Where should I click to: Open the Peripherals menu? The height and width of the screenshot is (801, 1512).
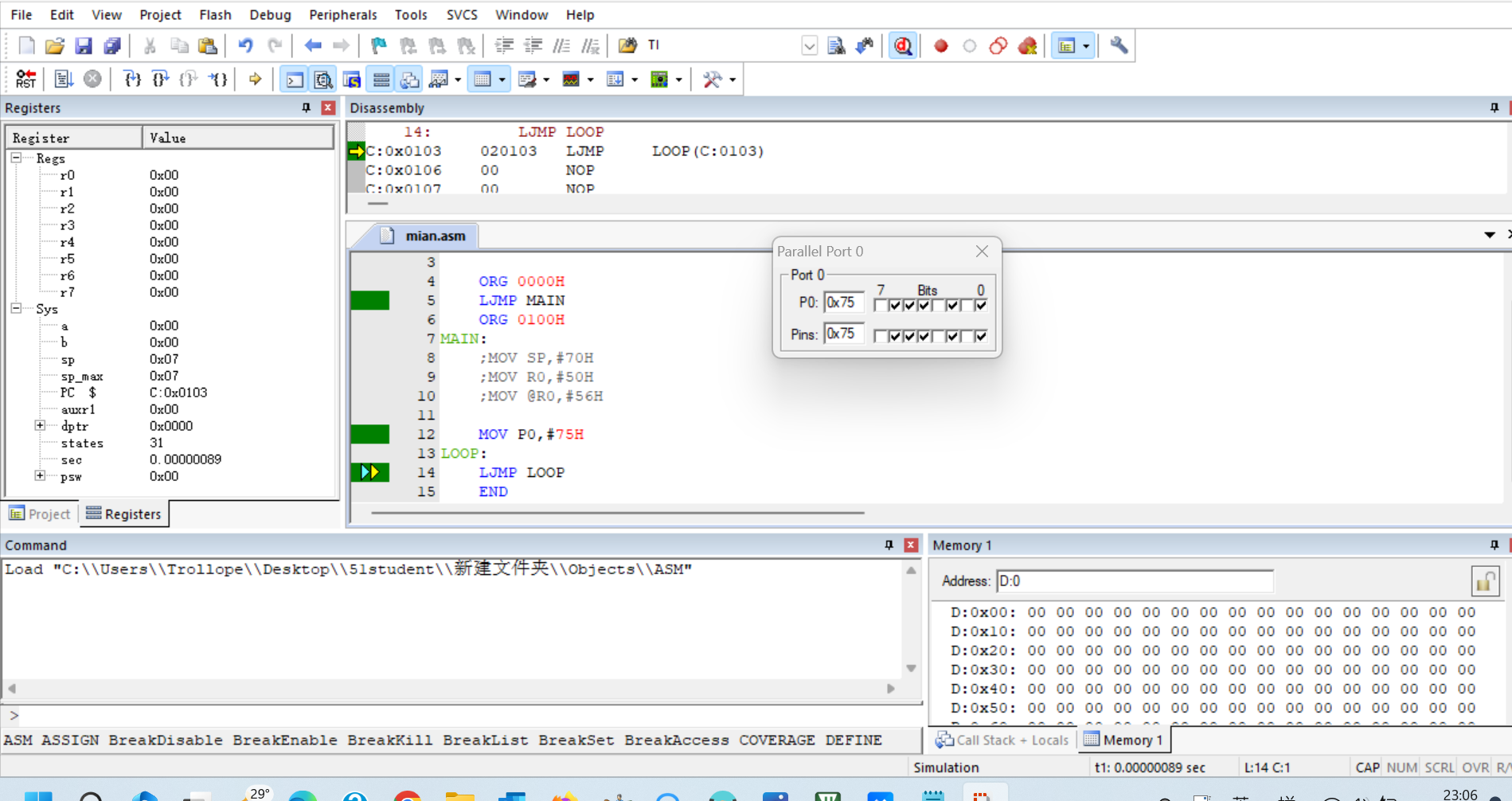(342, 14)
